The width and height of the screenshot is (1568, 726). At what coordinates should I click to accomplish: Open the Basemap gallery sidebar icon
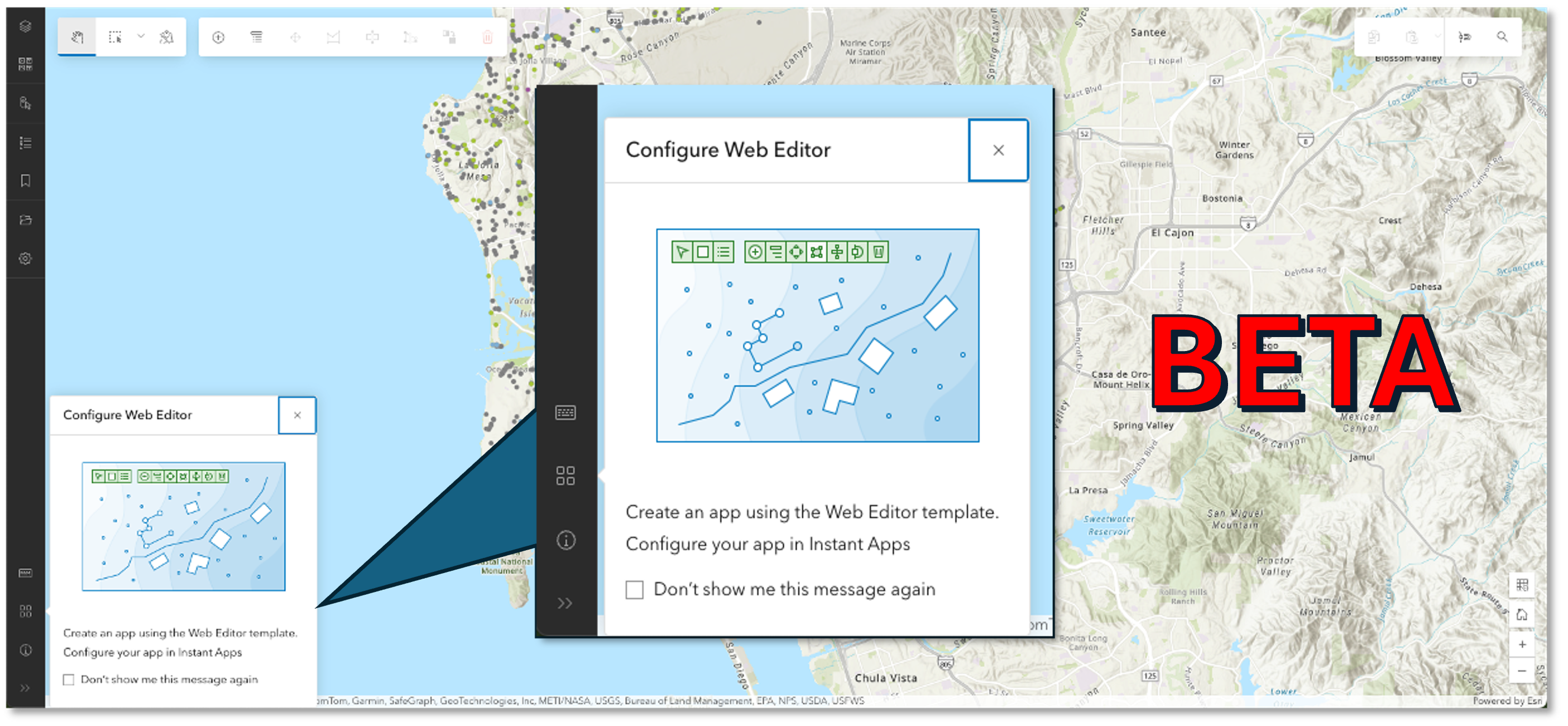pyautogui.click(x=25, y=64)
